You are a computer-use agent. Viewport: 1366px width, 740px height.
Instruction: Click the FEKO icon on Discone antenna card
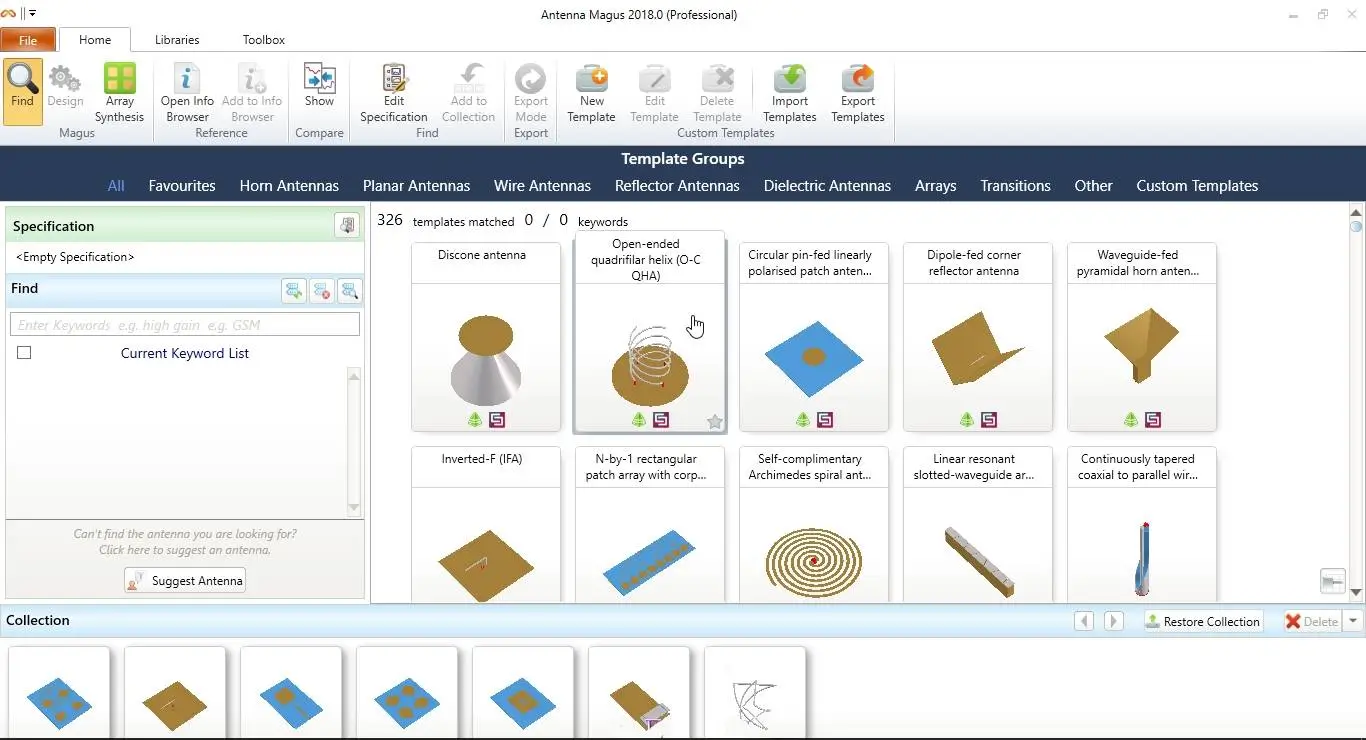[475, 420]
